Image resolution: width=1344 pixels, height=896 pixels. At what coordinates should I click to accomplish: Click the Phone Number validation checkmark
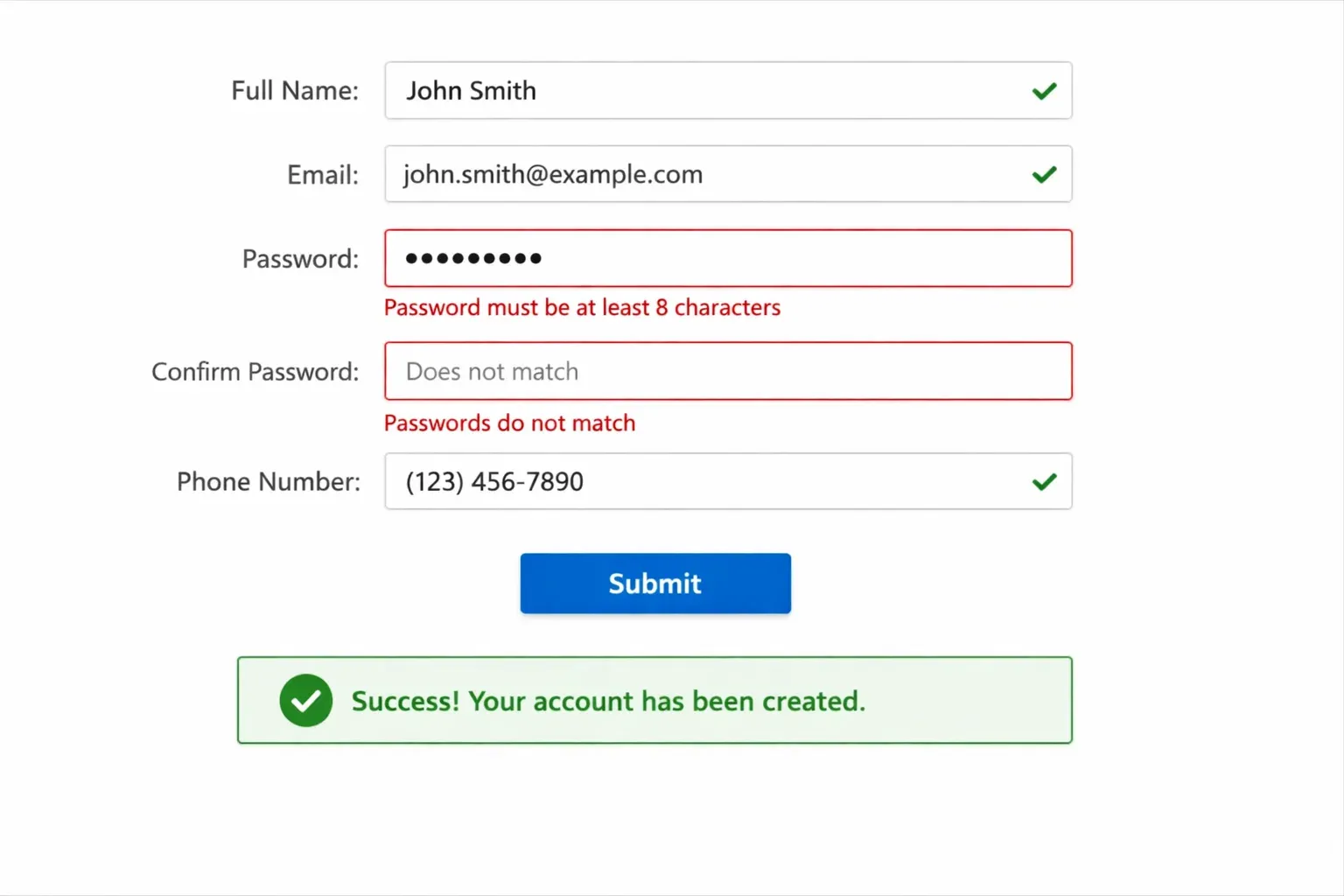1044,482
